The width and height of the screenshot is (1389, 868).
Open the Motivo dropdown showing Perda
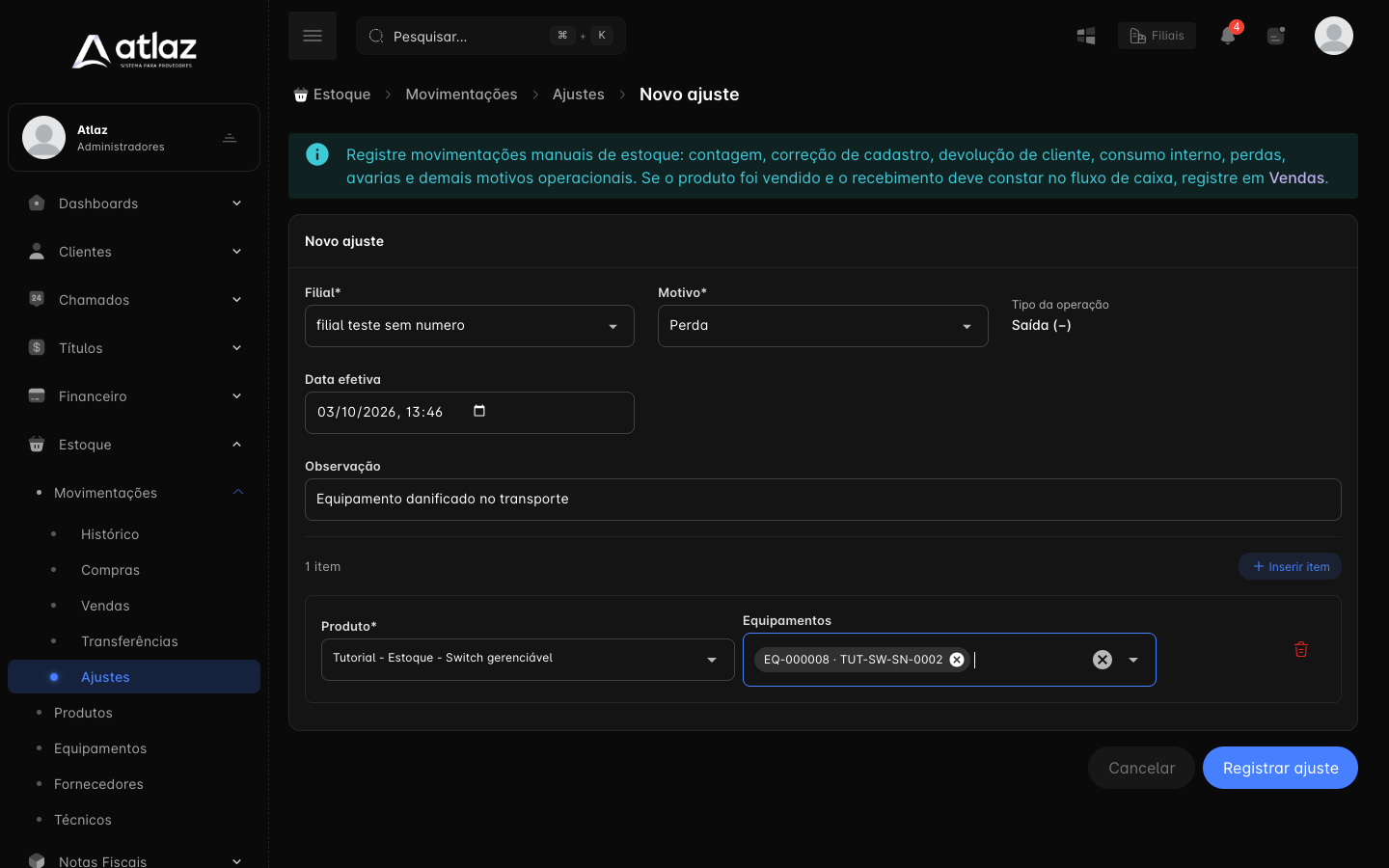point(823,326)
